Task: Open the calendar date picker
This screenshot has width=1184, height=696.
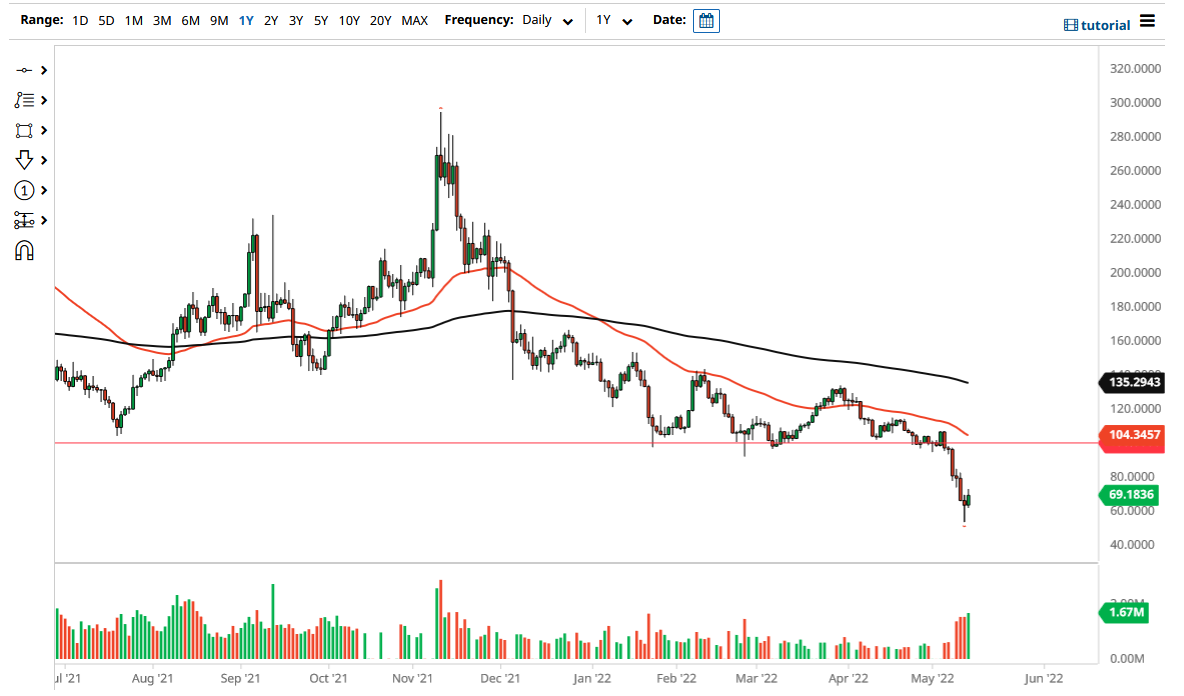Action: 706,20
